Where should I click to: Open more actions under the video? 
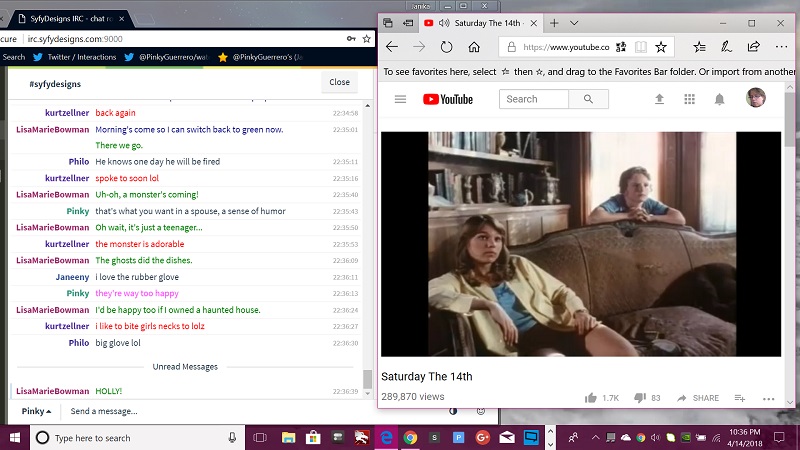coord(768,398)
